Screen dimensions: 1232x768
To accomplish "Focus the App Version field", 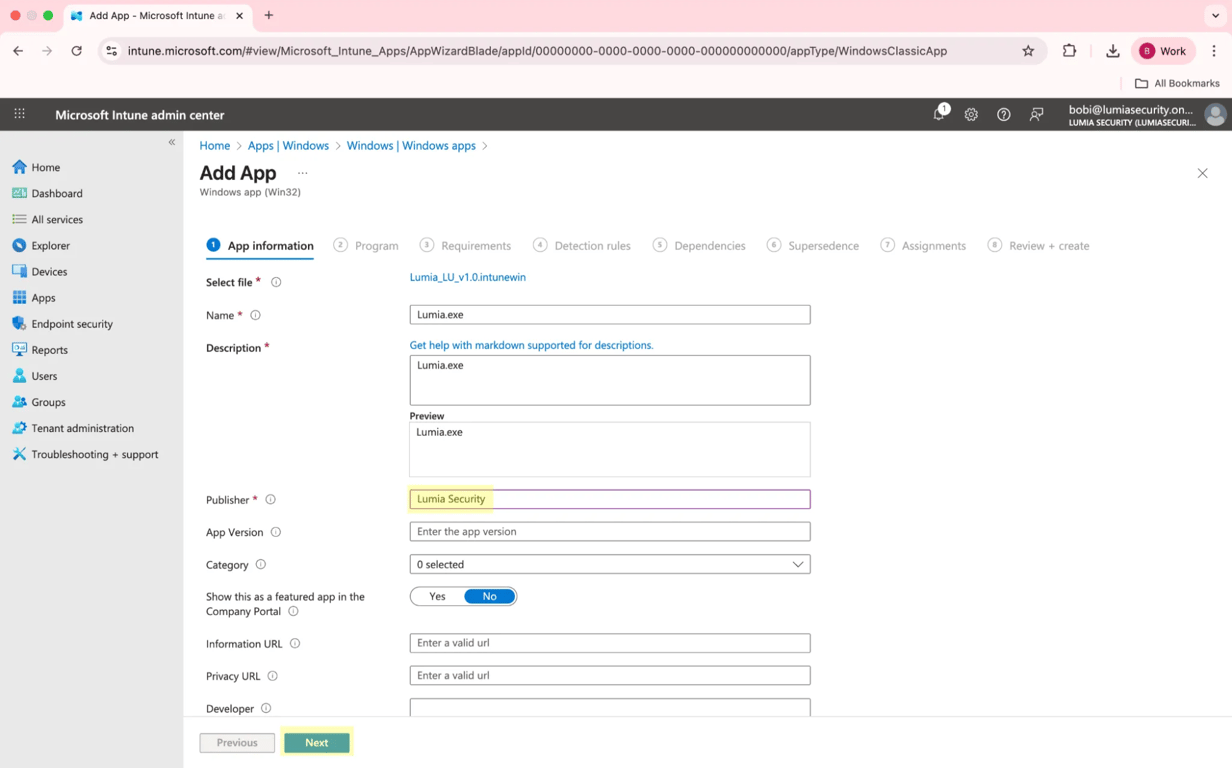I will pyautogui.click(x=610, y=531).
